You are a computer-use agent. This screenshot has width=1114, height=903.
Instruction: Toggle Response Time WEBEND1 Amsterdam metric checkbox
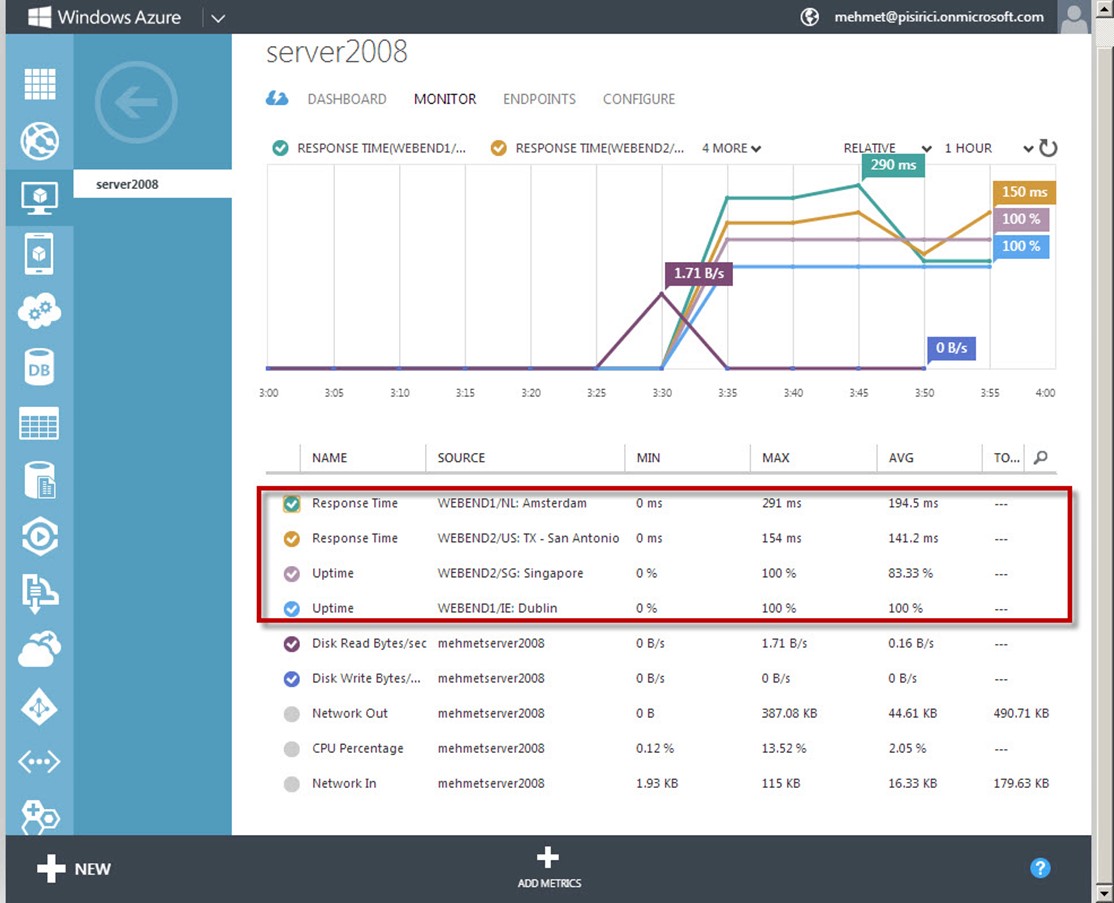tap(292, 504)
